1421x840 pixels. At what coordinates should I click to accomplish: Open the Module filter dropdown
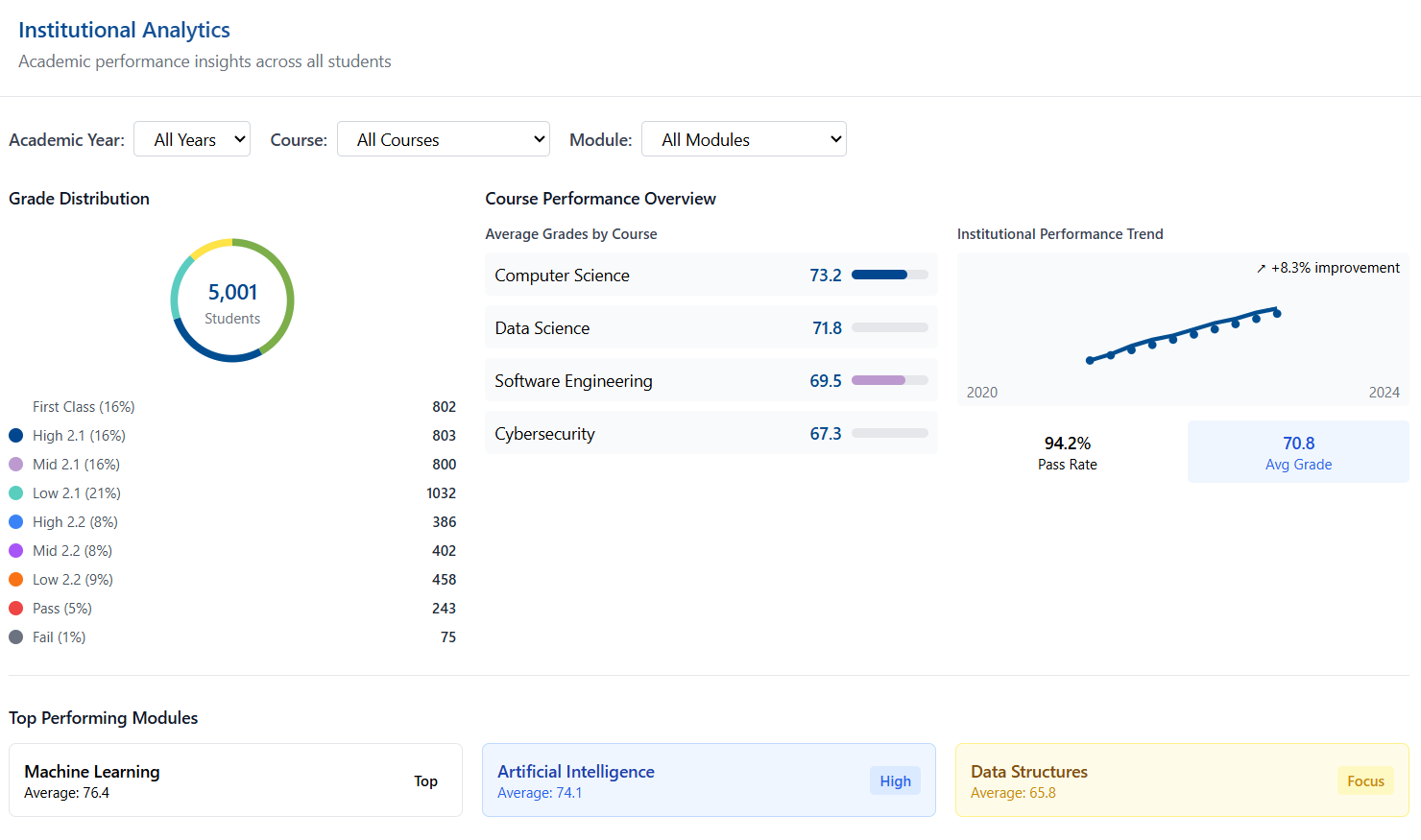744,138
